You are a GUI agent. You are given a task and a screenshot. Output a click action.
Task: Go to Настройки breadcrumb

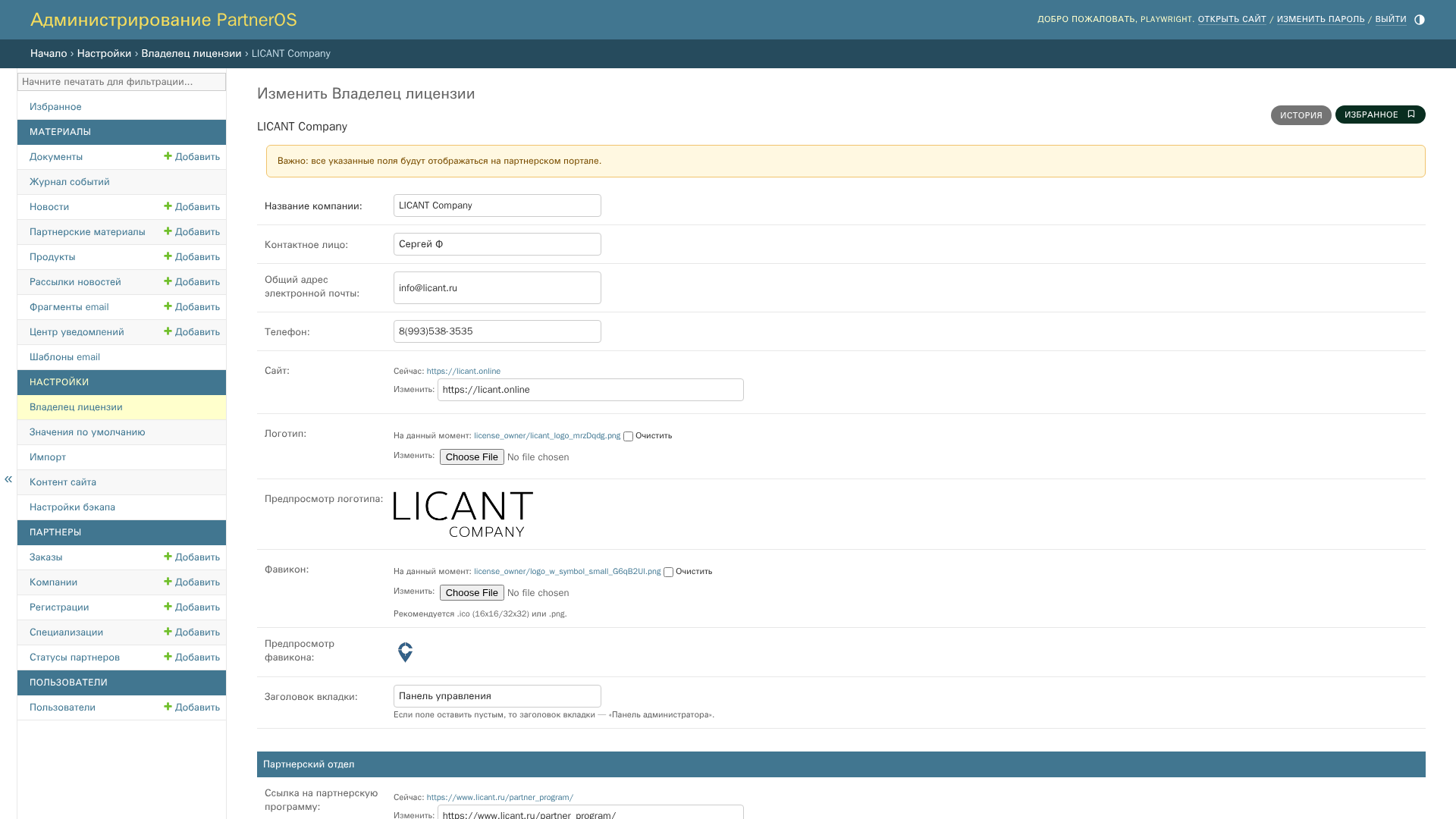[104, 54]
